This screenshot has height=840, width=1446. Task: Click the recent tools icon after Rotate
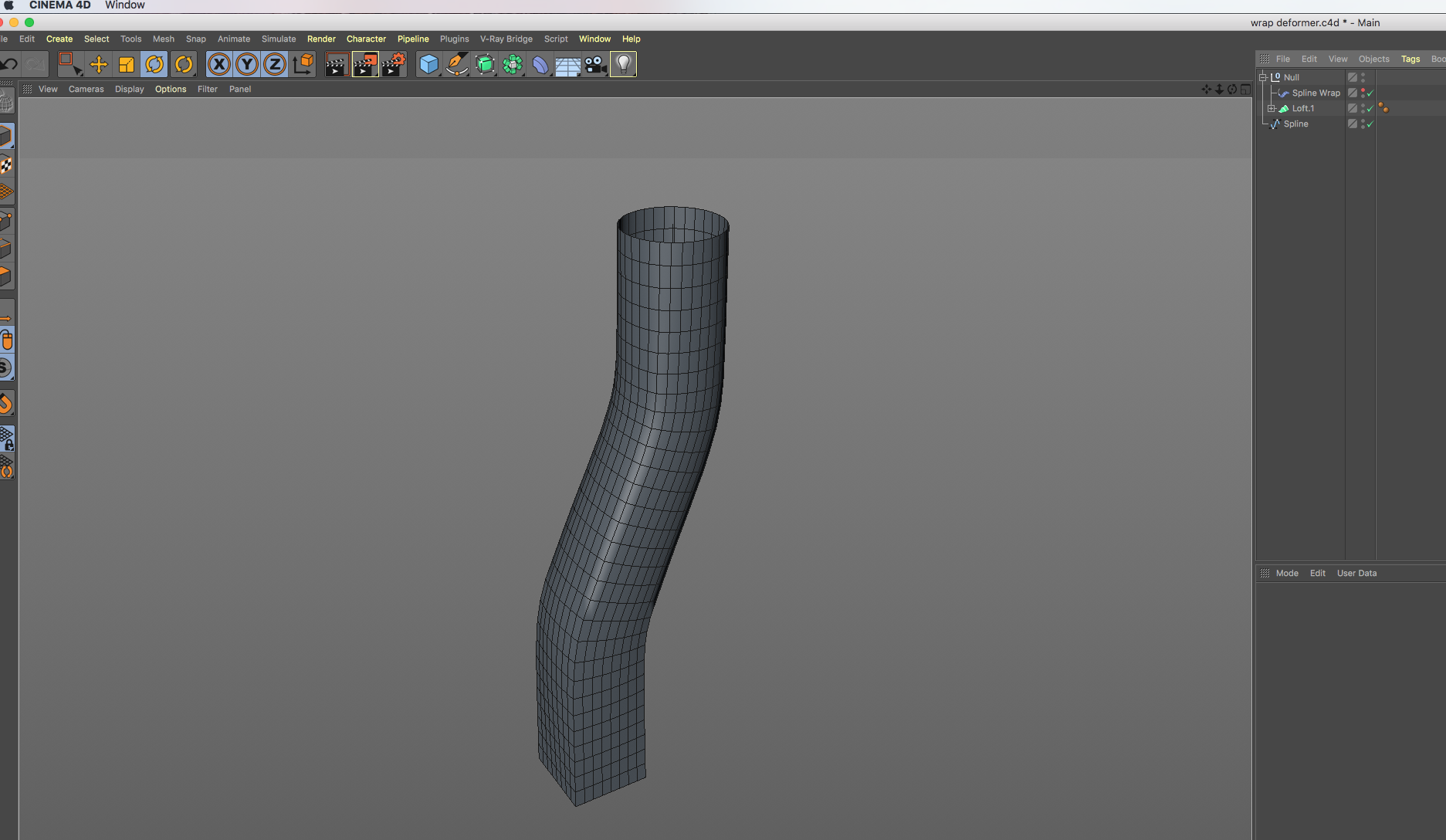[184, 64]
